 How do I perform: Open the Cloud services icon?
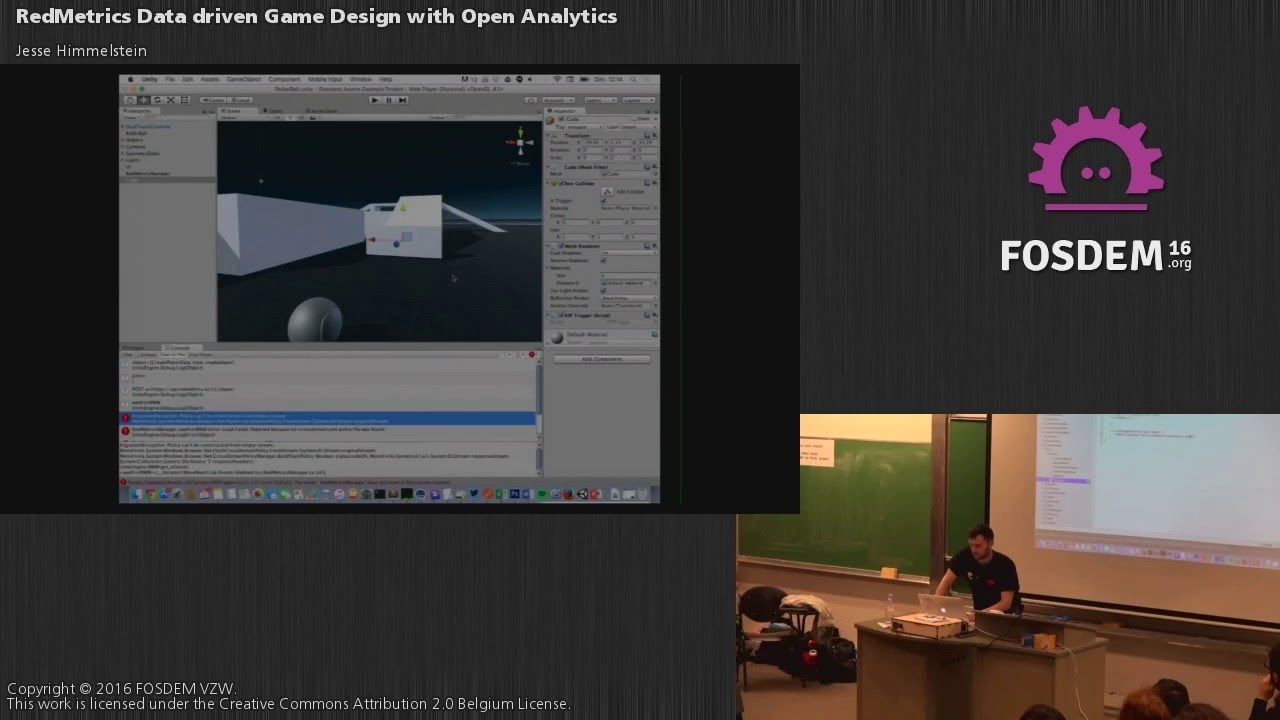[531, 100]
